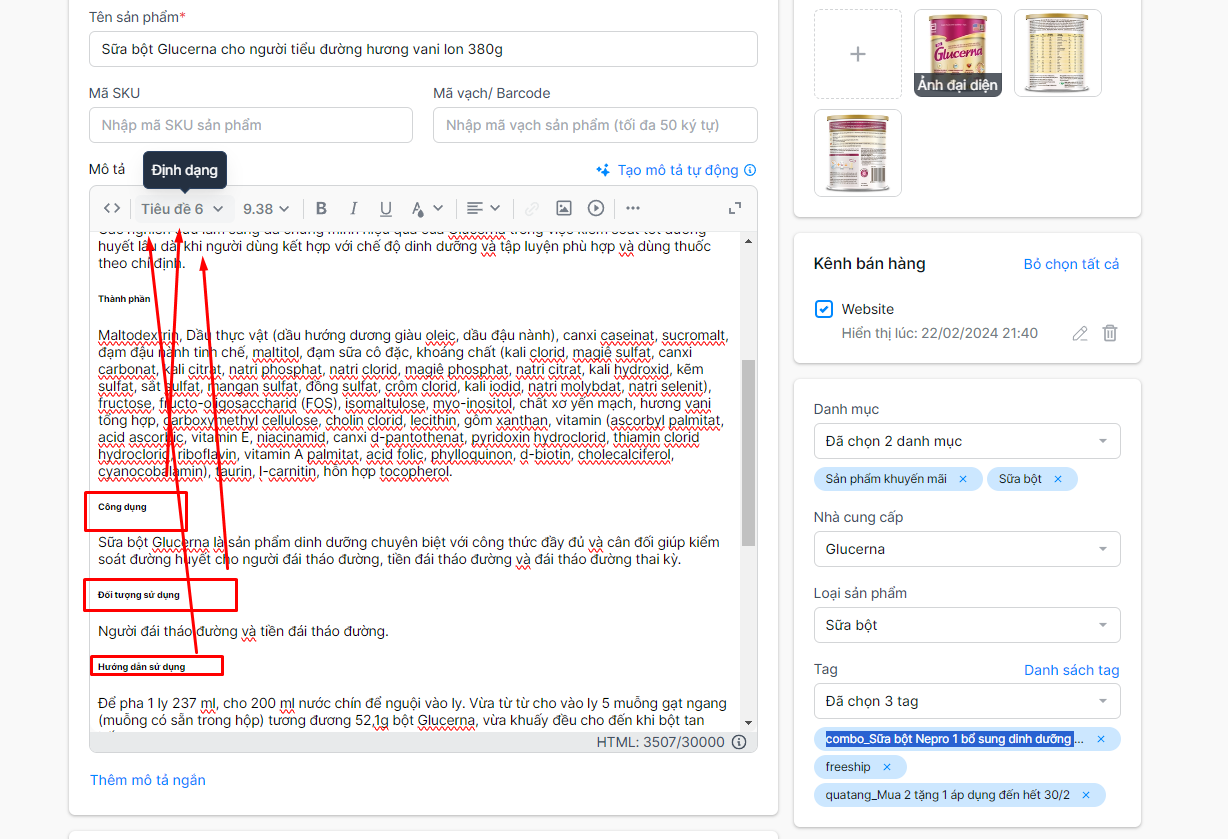Image resolution: width=1228 pixels, height=839 pixels.
Task: Select the nutrition table product thumbnail
Action: pos(1058,53)
